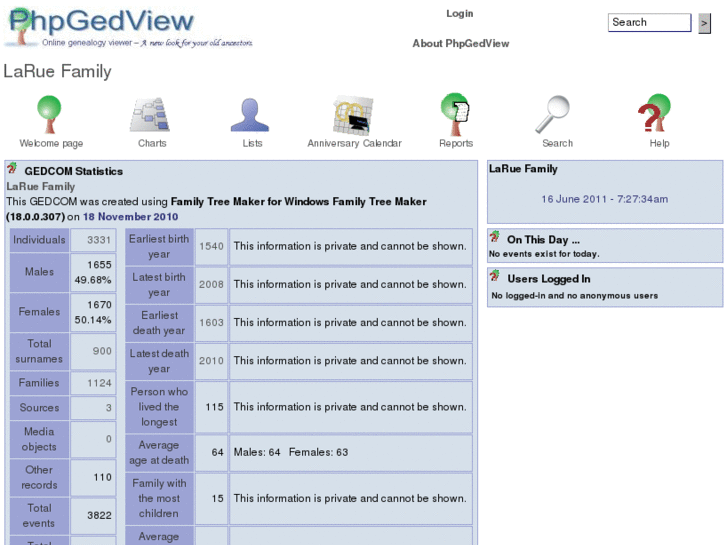Click the PhpGedView logo
The width and height of the screenshot is (727, 545).
click(x=130, y=27)
